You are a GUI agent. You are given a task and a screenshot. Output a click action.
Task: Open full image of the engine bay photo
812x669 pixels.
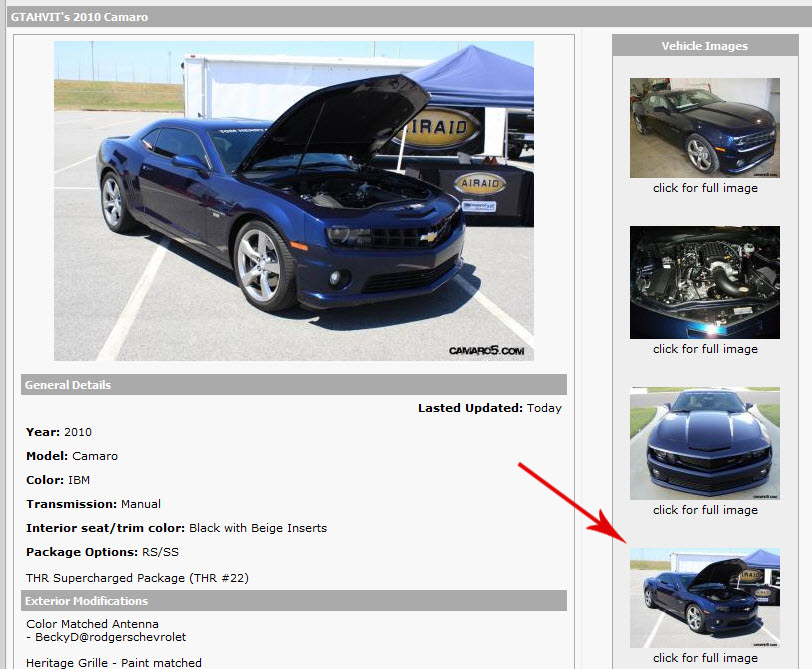click(x=704, y=348)
